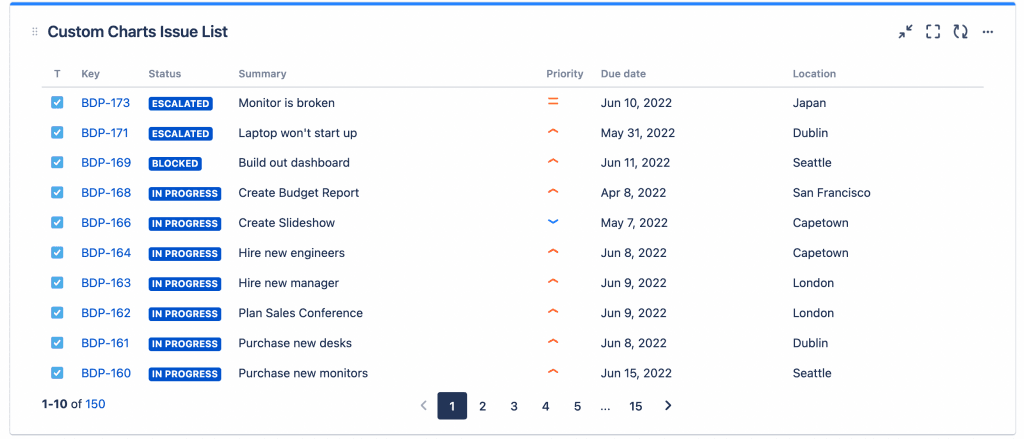Expand gadget to full screen
Screen dimensions: 1024x439
tap(933, 32)
